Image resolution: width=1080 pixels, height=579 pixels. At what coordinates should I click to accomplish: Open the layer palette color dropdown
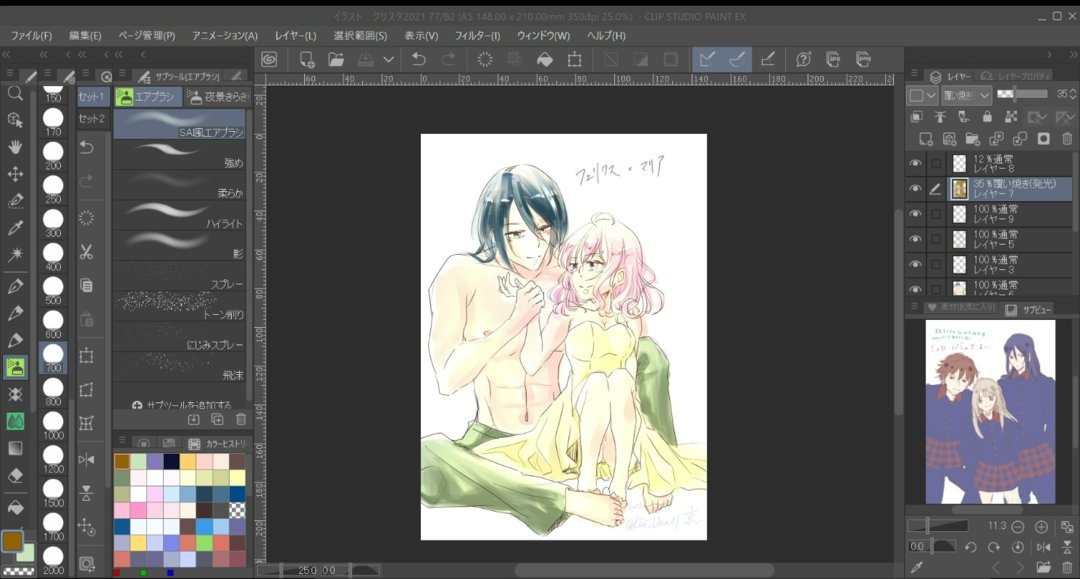point(923,95)
